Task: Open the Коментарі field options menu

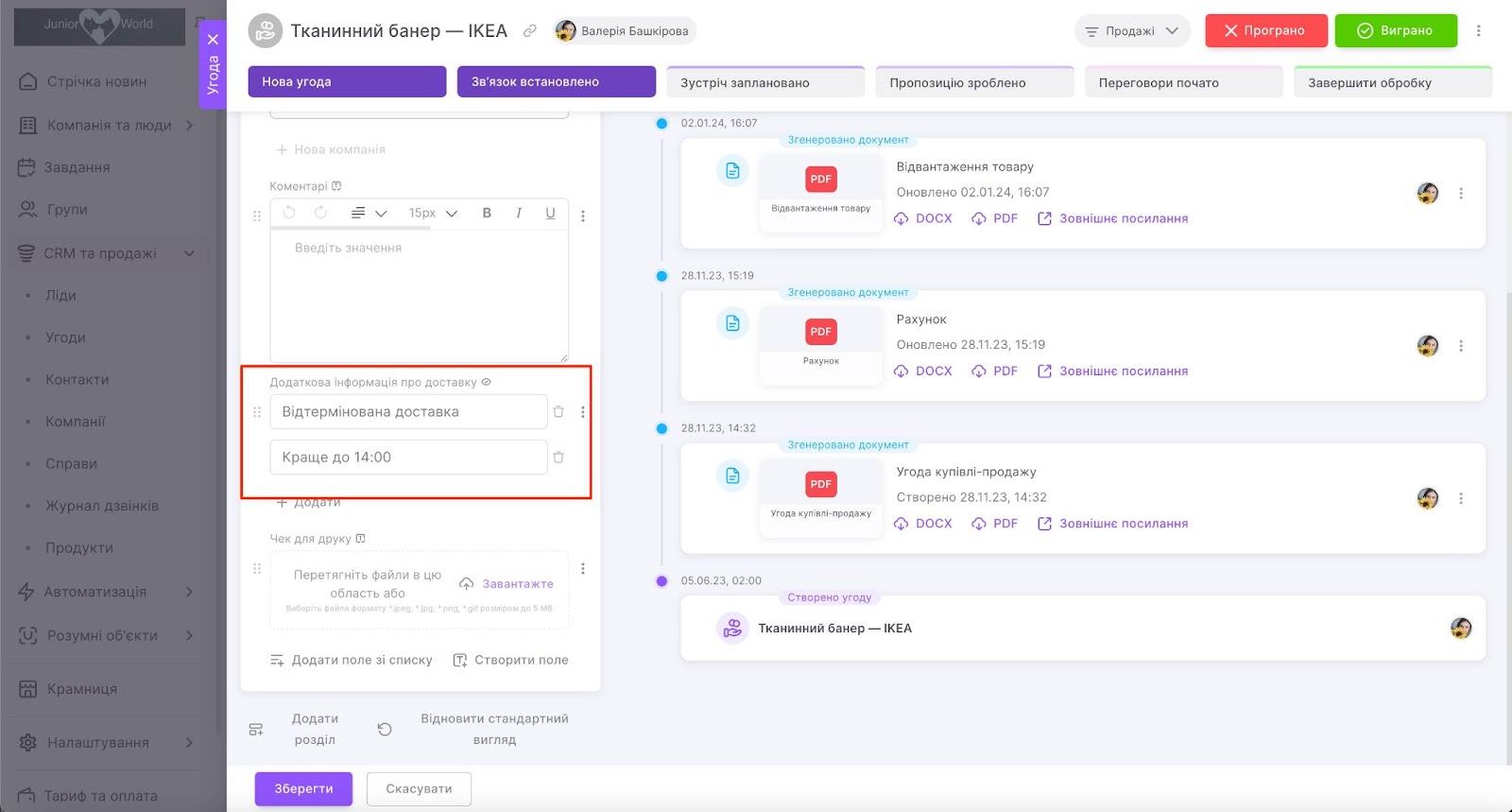Action: click(x=583, y=216)
